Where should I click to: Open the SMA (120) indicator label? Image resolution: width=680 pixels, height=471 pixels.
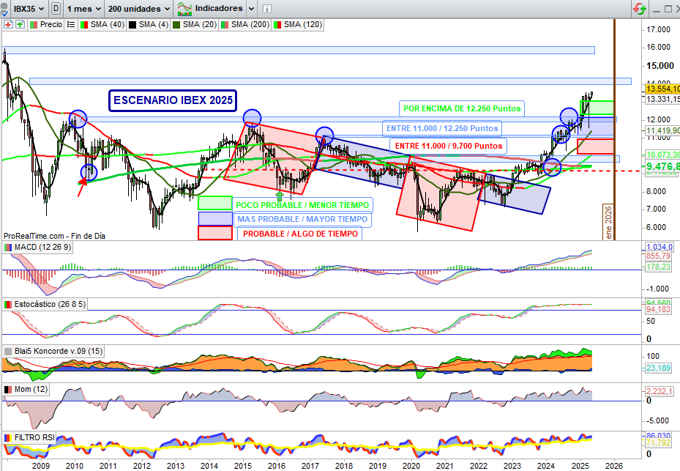(x=303, y=25)
